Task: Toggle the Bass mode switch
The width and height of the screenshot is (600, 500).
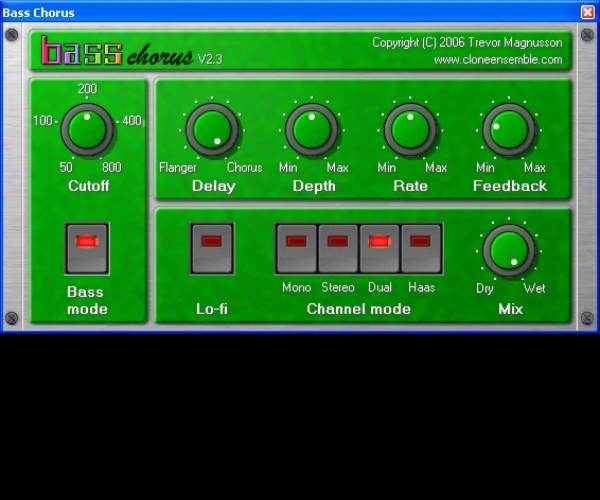Action: (x=87, y=249)
